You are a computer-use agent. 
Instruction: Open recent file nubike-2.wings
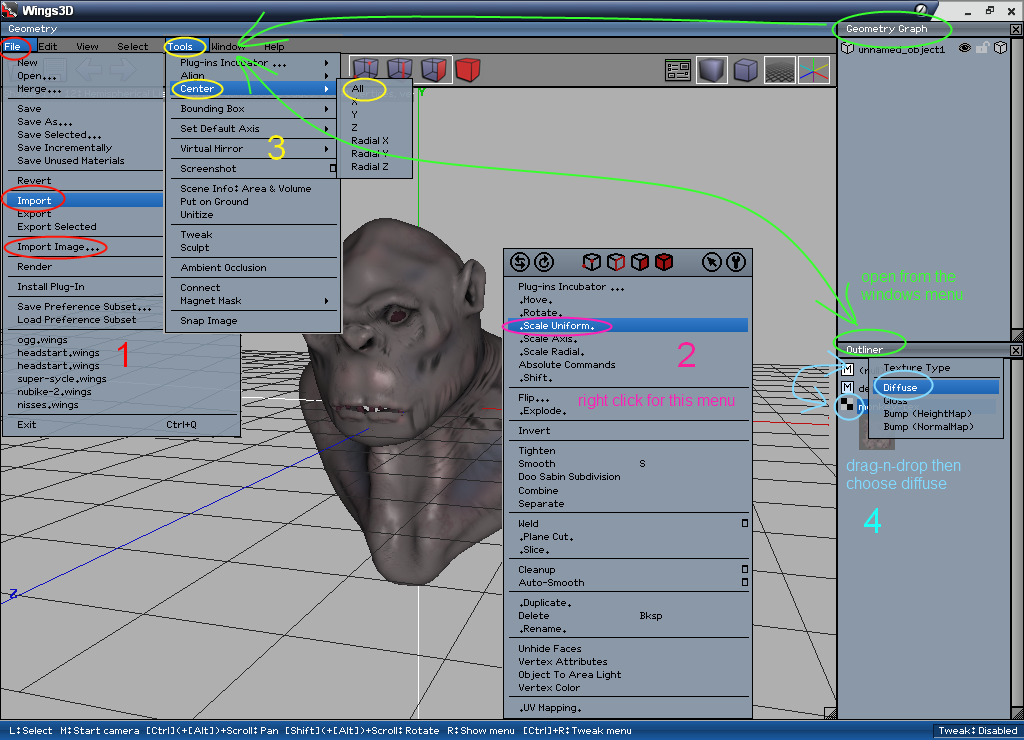click(54, 392)
